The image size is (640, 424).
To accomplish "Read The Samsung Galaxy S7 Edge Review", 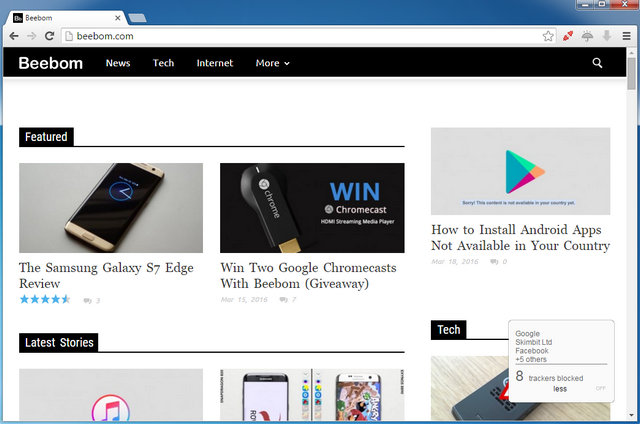I will pyautogui.click(x=106, y=275).
